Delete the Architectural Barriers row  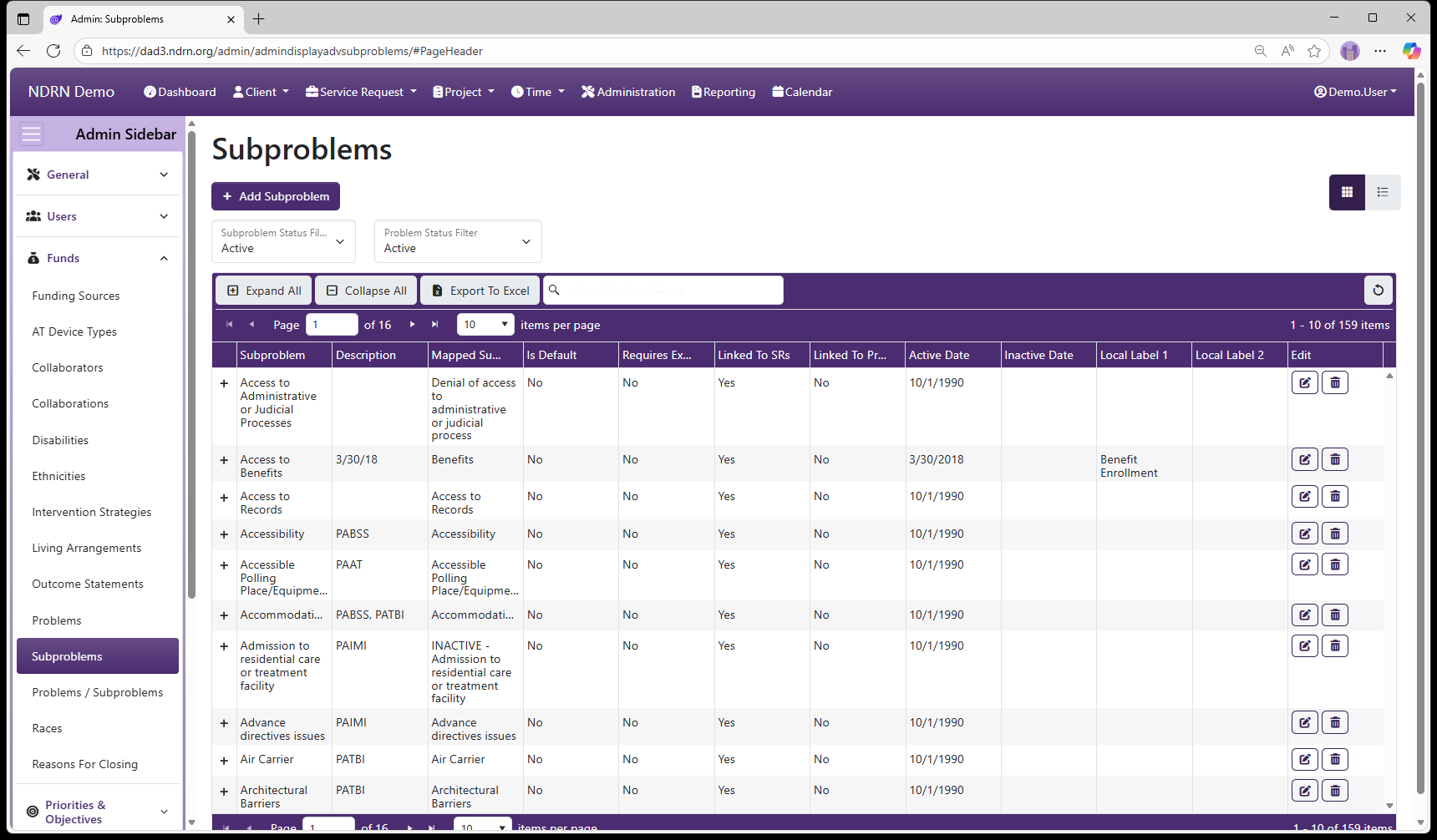(1334, 790)
